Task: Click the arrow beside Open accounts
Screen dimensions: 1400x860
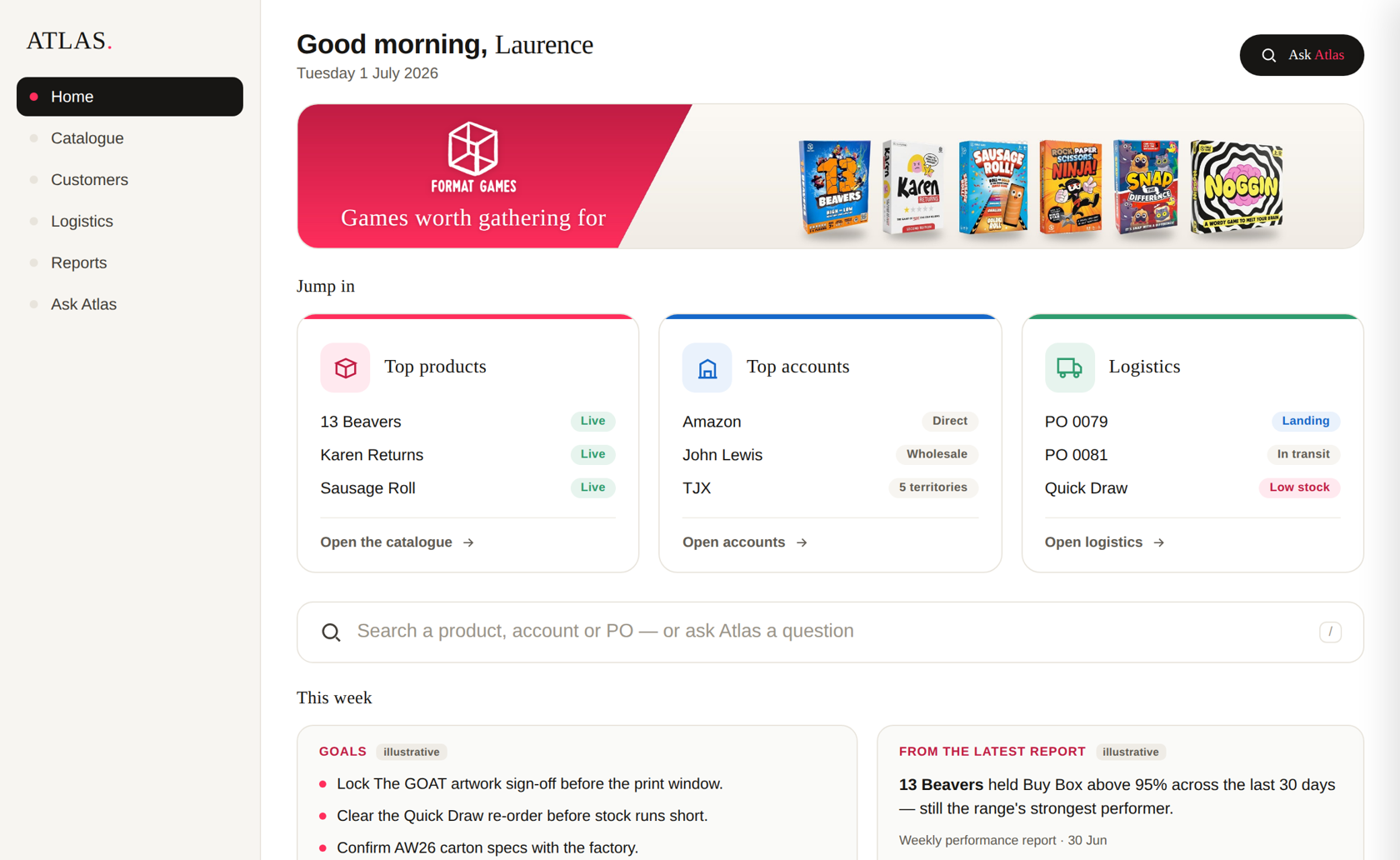Action: click(802, 542)
